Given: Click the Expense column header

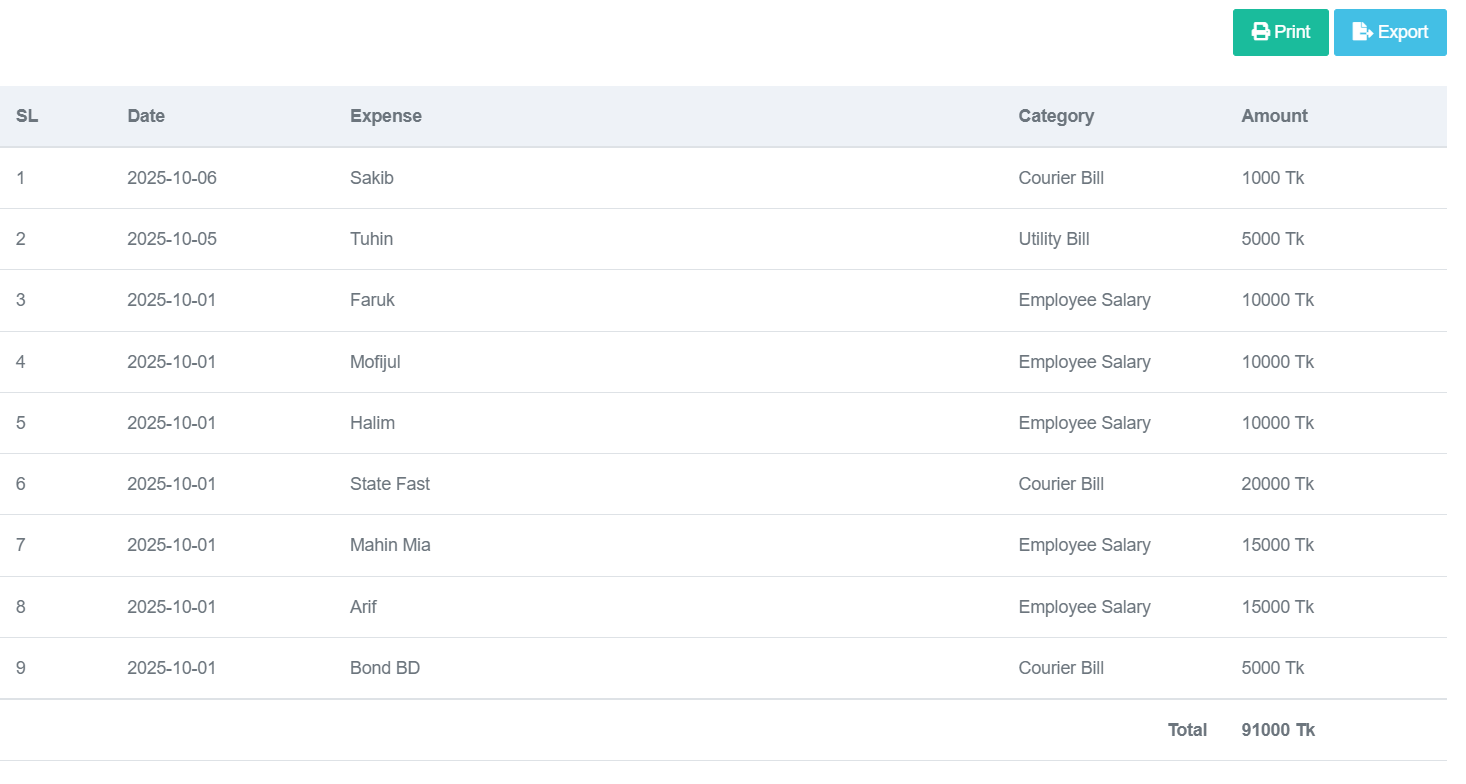Looking at the screenshot, I should coord(386,116).
